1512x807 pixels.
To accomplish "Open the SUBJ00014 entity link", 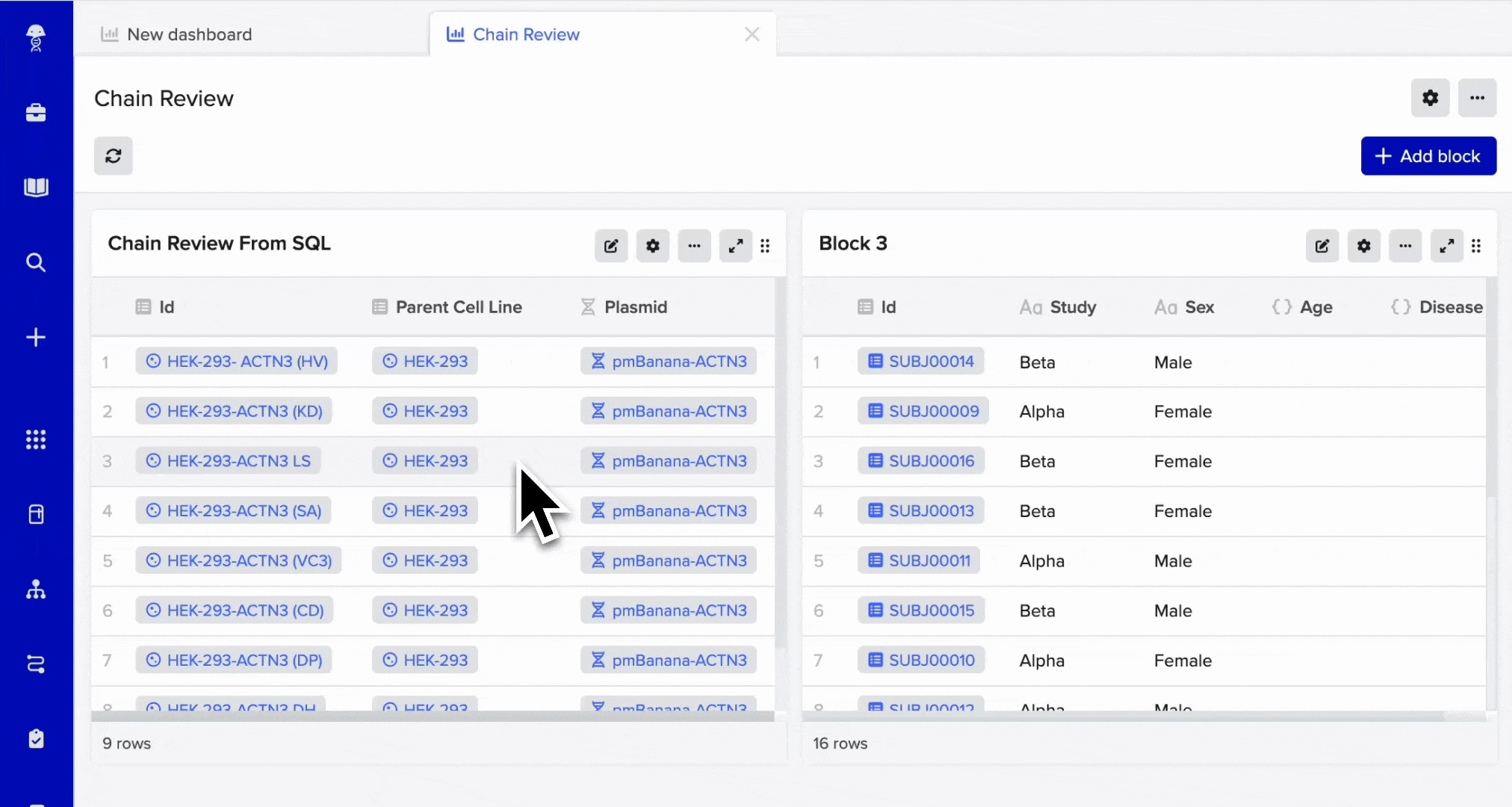I will tap(921, 362).
